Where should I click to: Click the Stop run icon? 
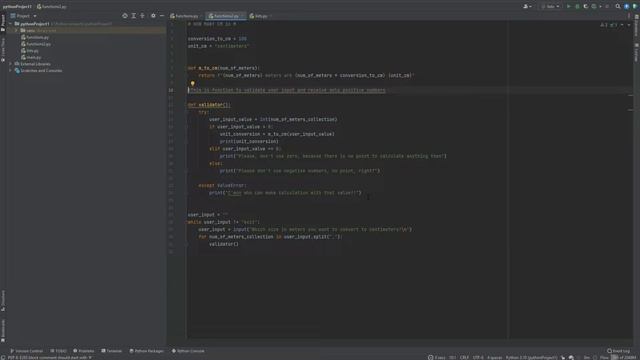tap(607, 7)
